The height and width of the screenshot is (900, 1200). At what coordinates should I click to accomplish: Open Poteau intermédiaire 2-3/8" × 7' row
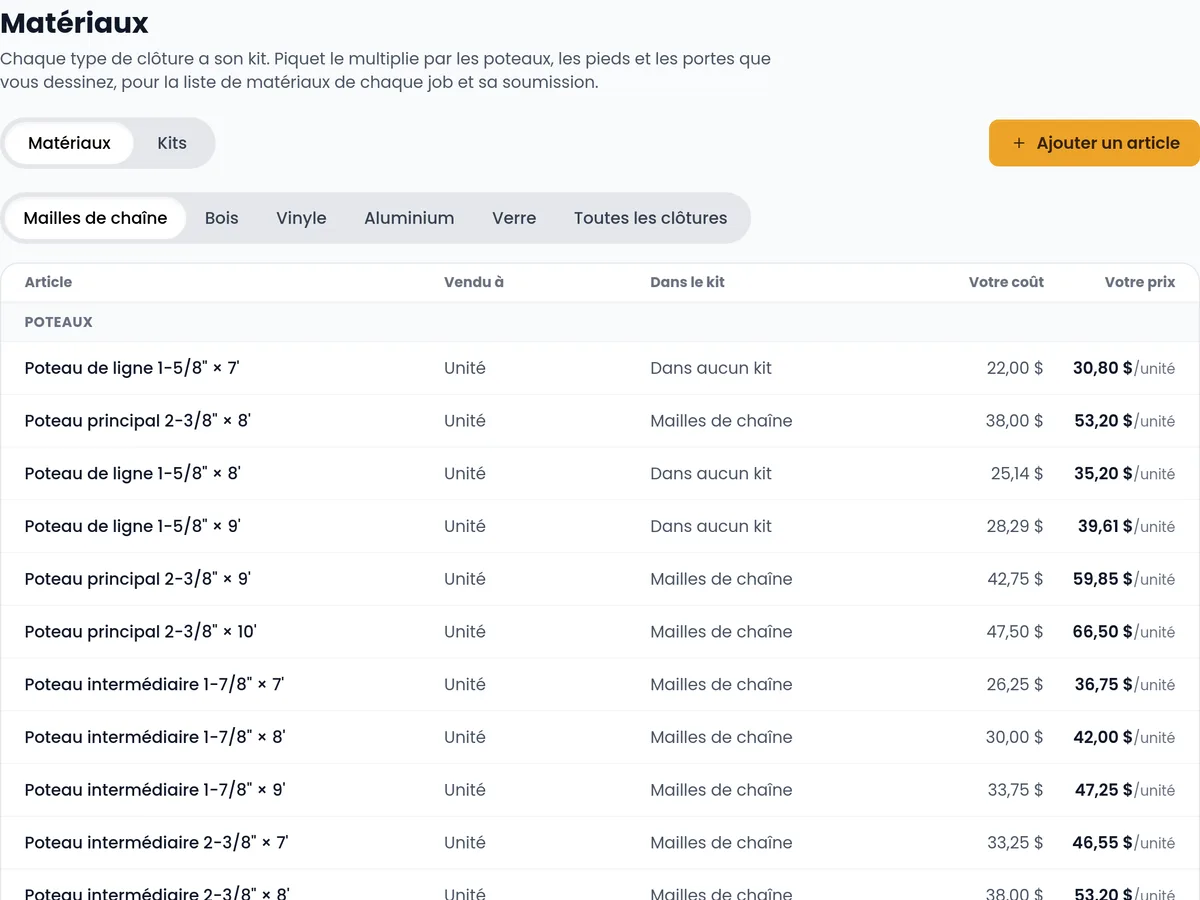click(x=600, y=843)
